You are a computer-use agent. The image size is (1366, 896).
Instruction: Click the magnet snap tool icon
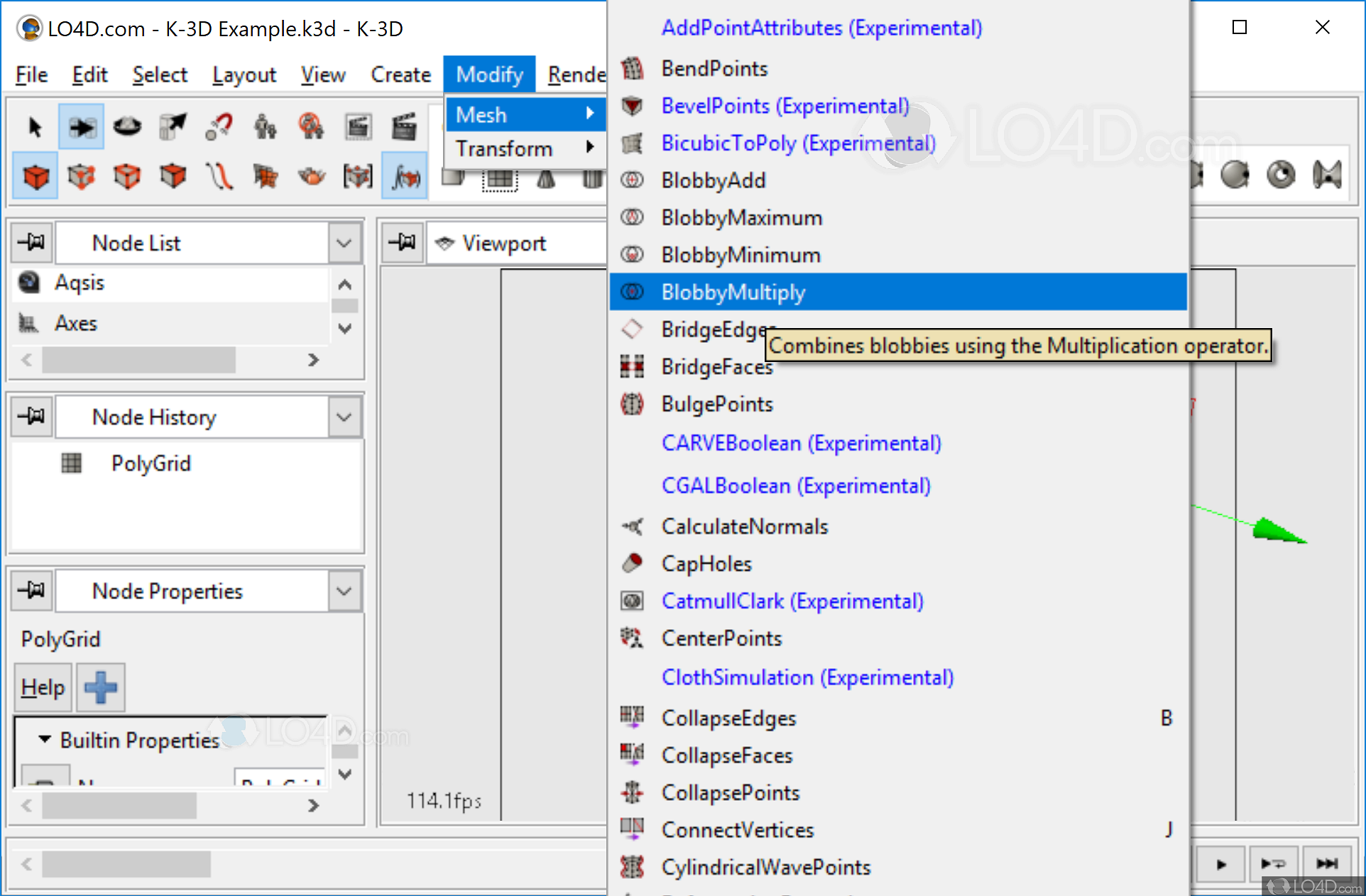point(219,128)
